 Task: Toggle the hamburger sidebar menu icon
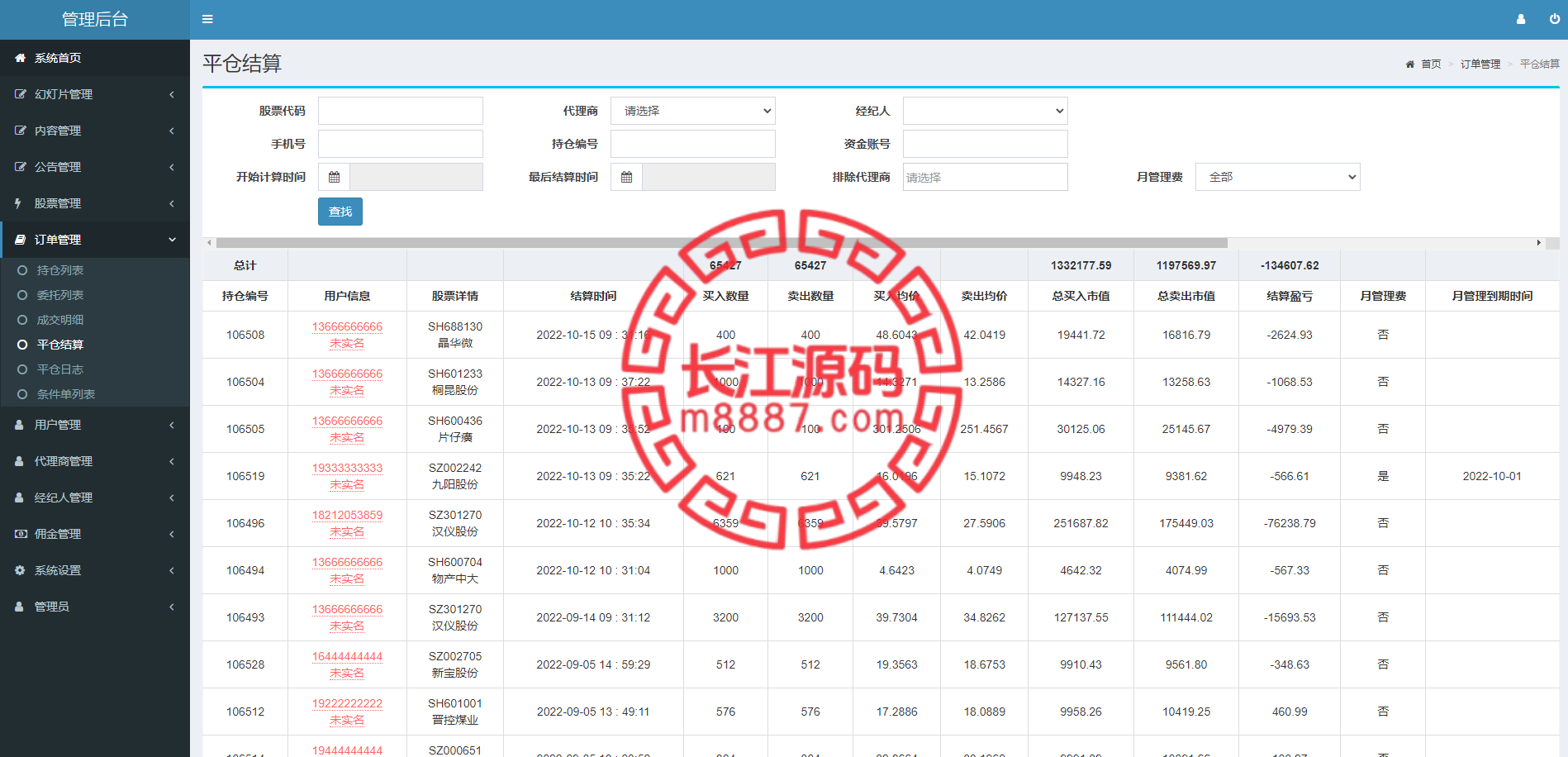[x=207, y=19]
